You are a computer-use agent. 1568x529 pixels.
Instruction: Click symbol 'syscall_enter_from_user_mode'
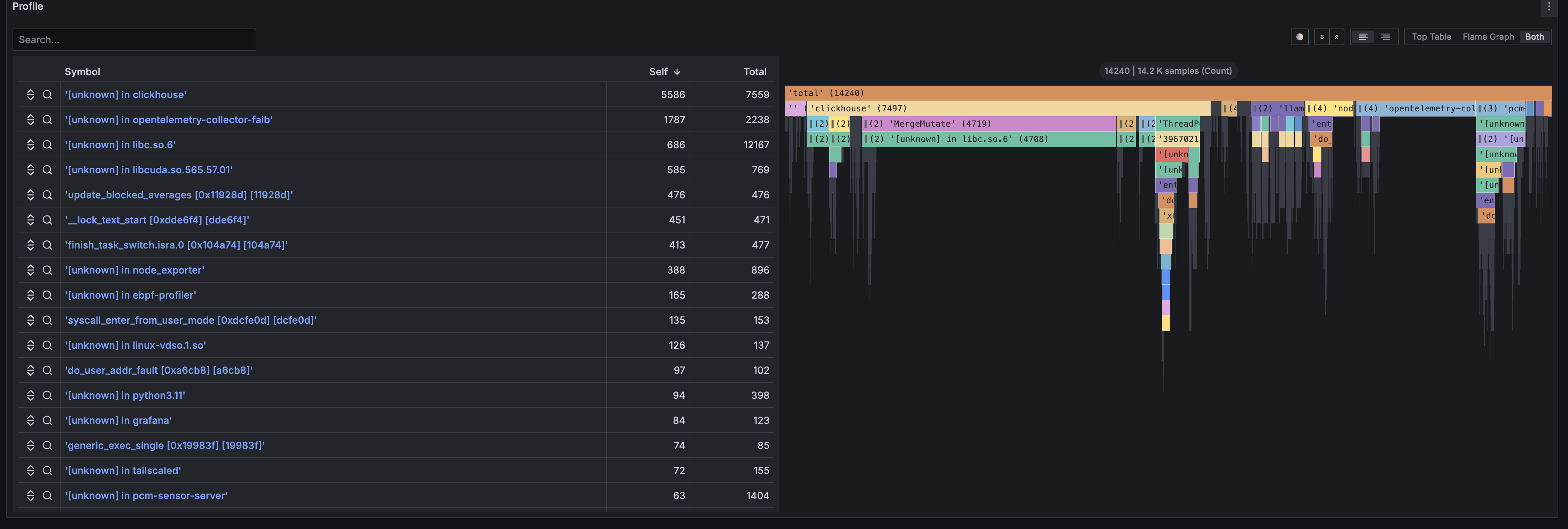pyautogui.click(x=191, y=320)
